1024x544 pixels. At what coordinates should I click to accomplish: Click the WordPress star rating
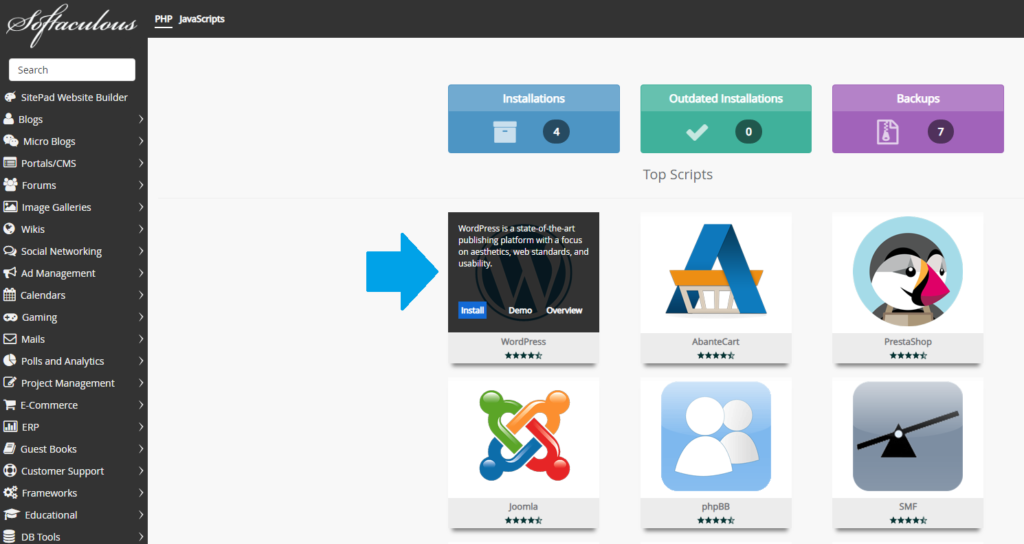(x=523, y=355)
